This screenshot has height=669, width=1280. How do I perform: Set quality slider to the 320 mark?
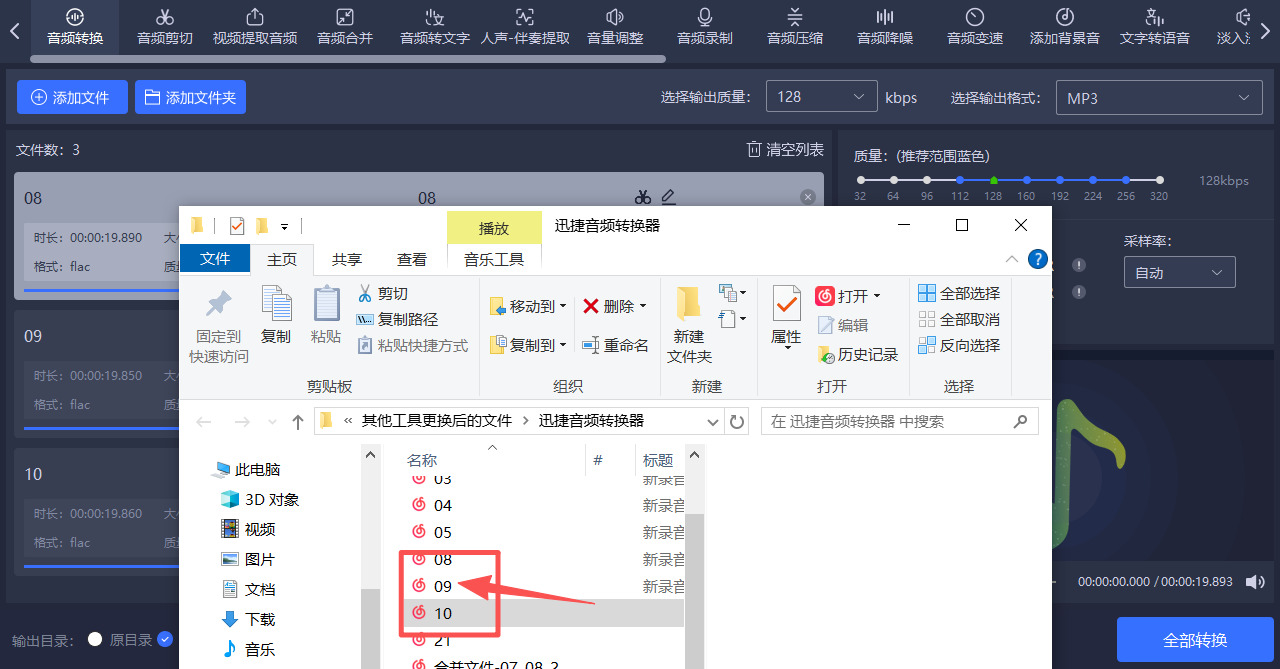tap(1159, 180)
